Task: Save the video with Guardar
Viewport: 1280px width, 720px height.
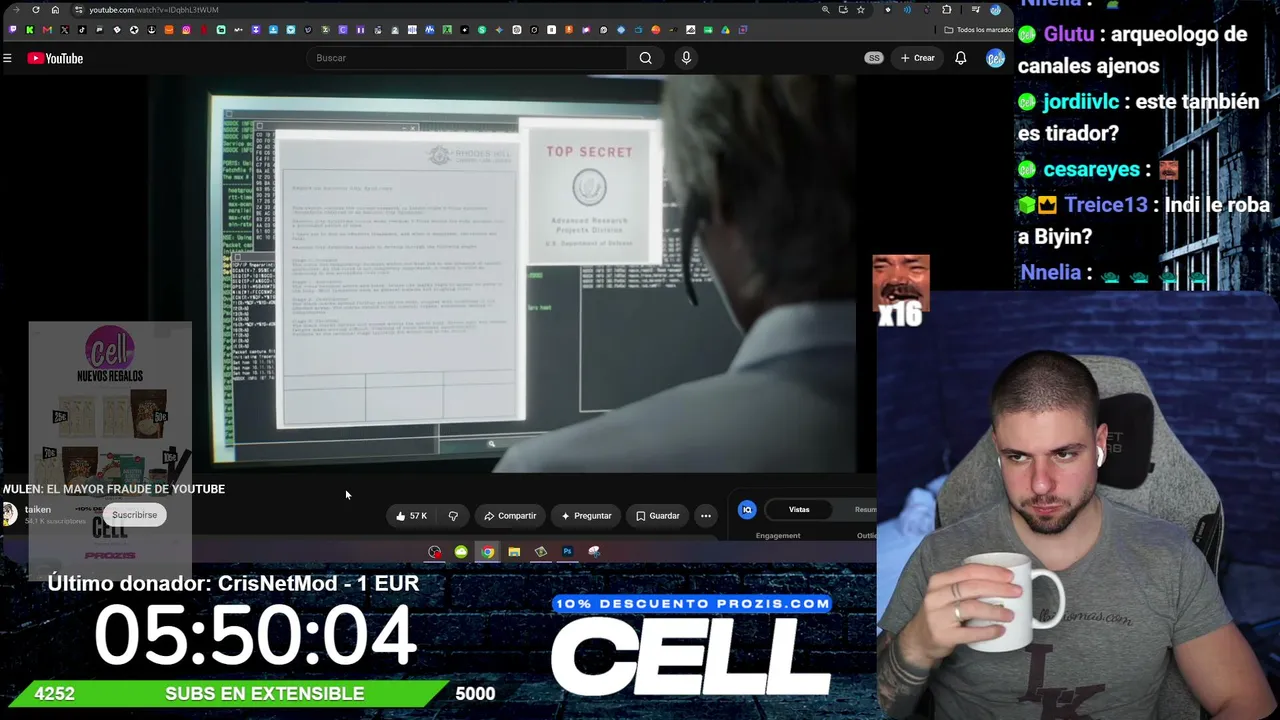Action: tap(658, 516)
